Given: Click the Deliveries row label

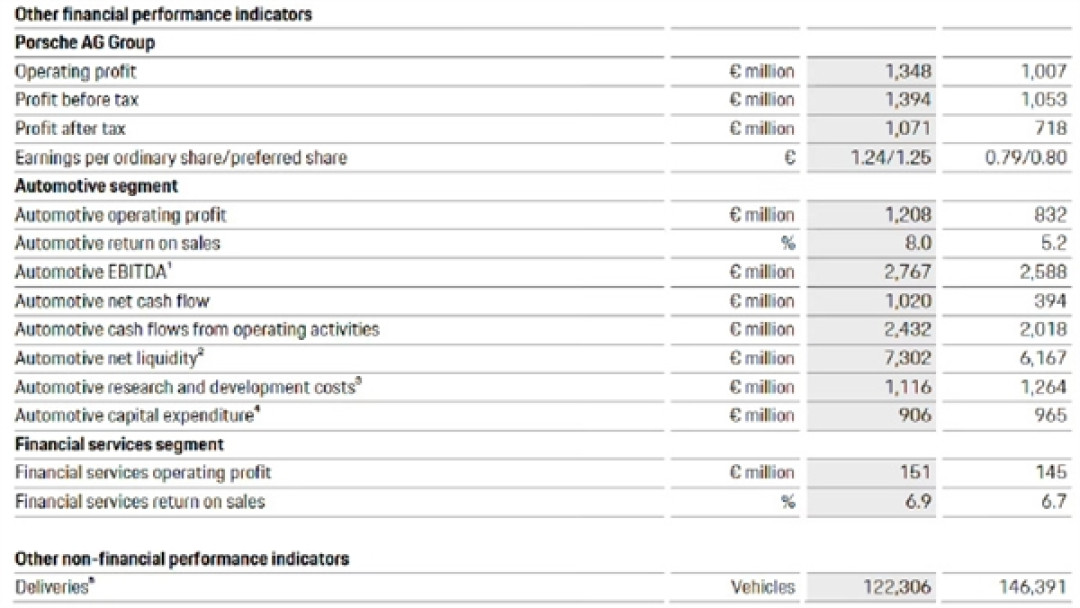Looking at the screenshot, I should pos(54,587).
